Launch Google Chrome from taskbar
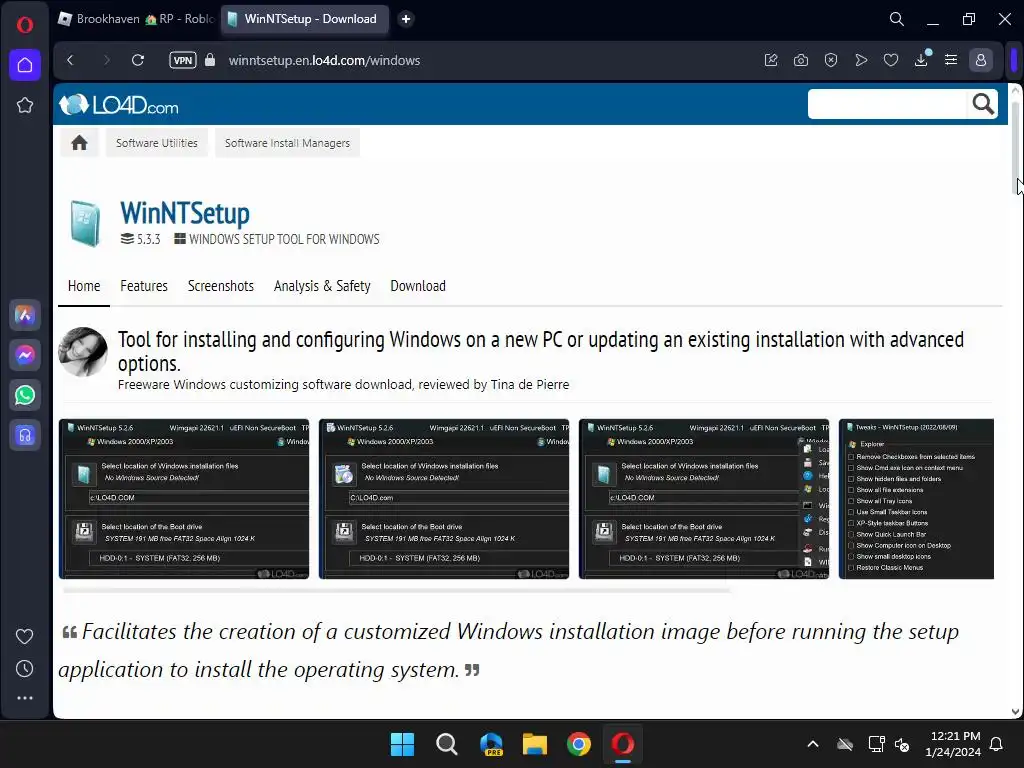 click(579, 744)
